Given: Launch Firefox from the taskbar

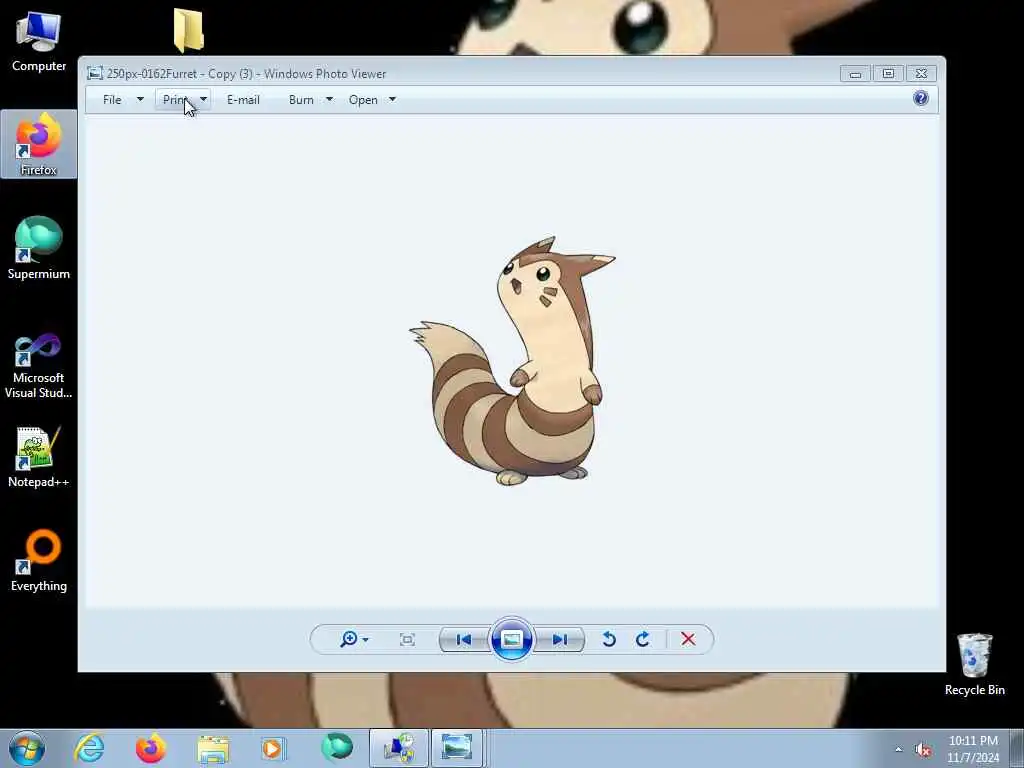Looking at the screenshot, I should click(x=151, y=748).
